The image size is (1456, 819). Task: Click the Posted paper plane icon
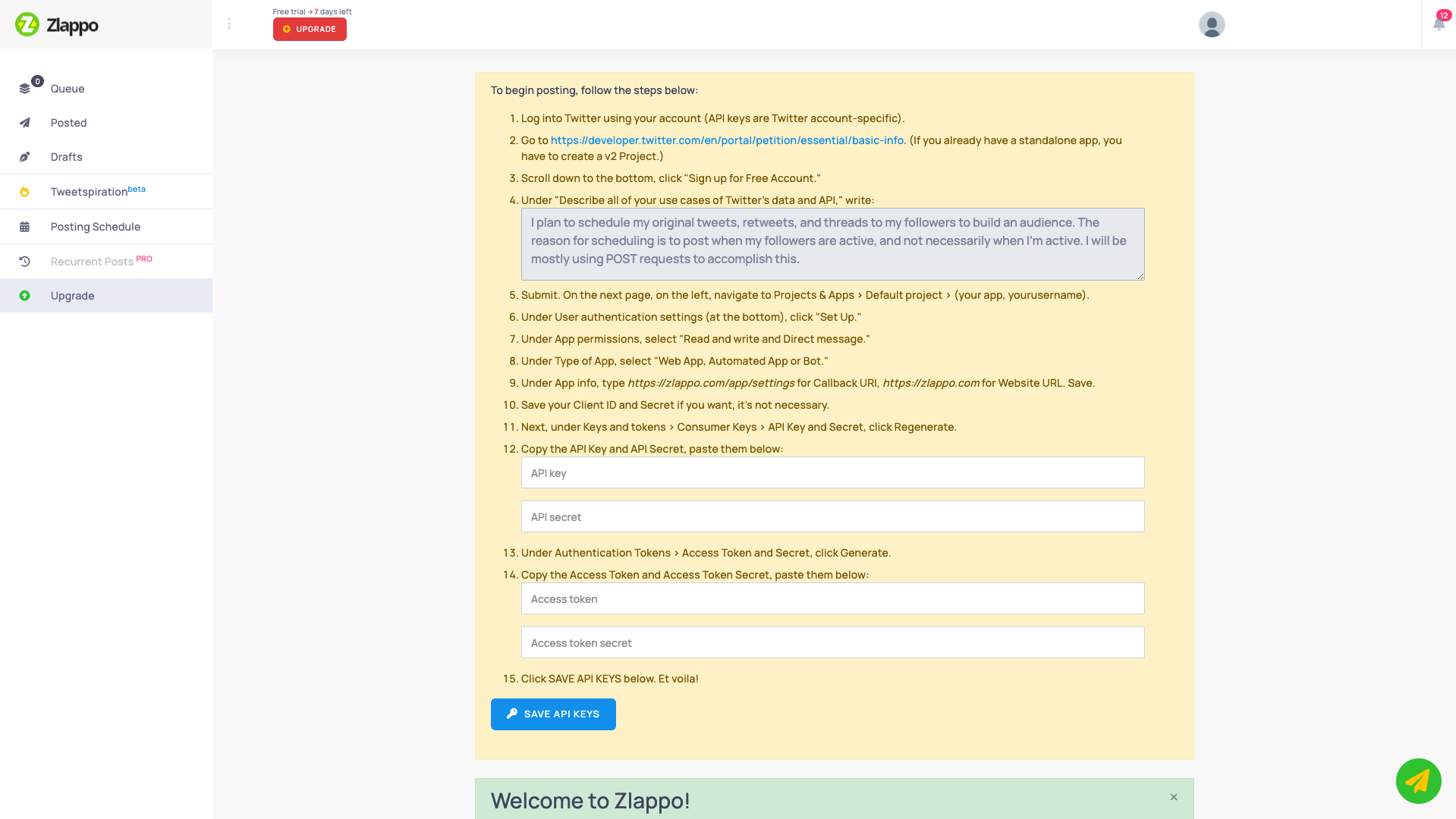point(24,123)
